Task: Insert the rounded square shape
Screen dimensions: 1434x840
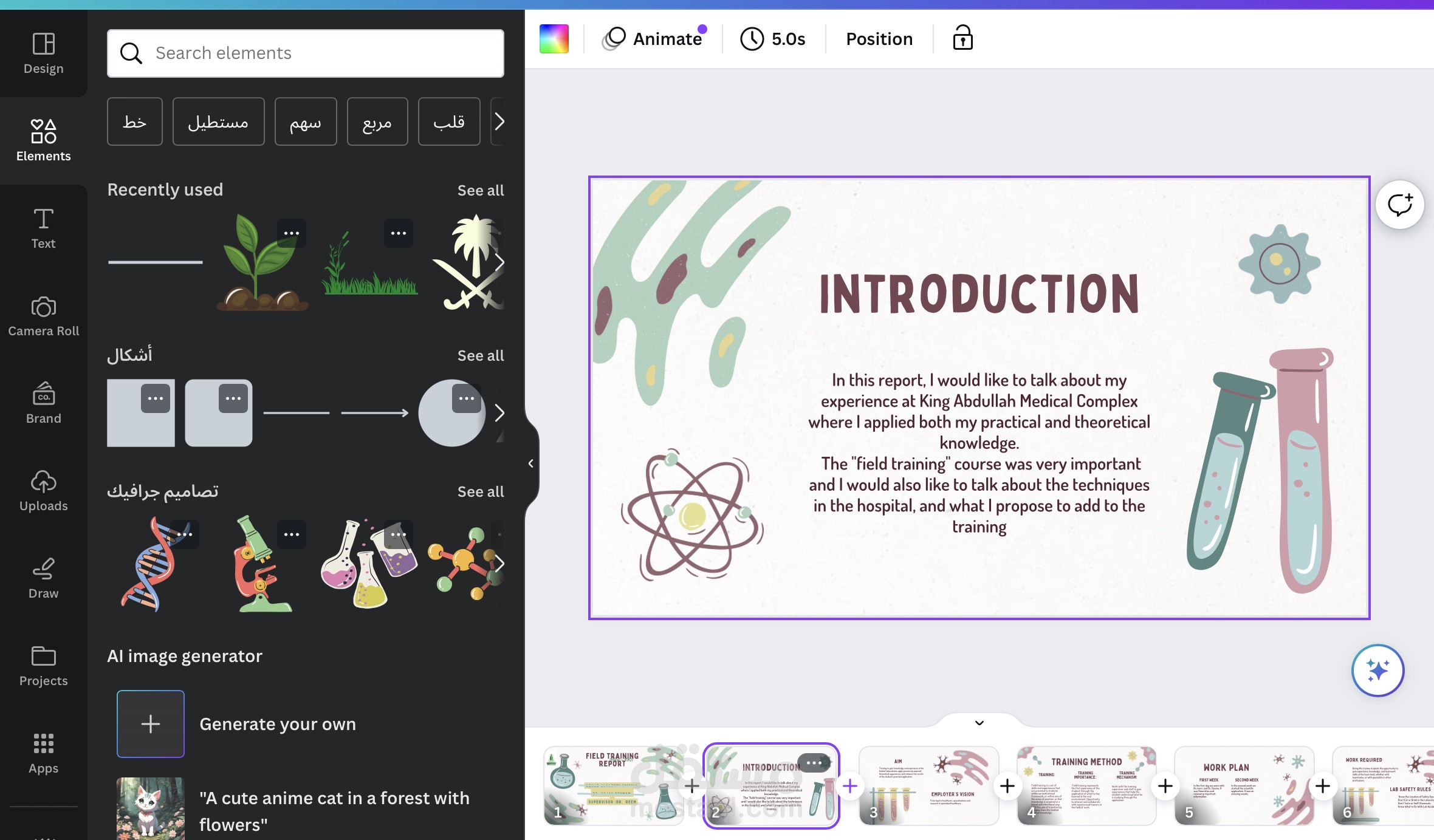Action: (x=219, y=413)
